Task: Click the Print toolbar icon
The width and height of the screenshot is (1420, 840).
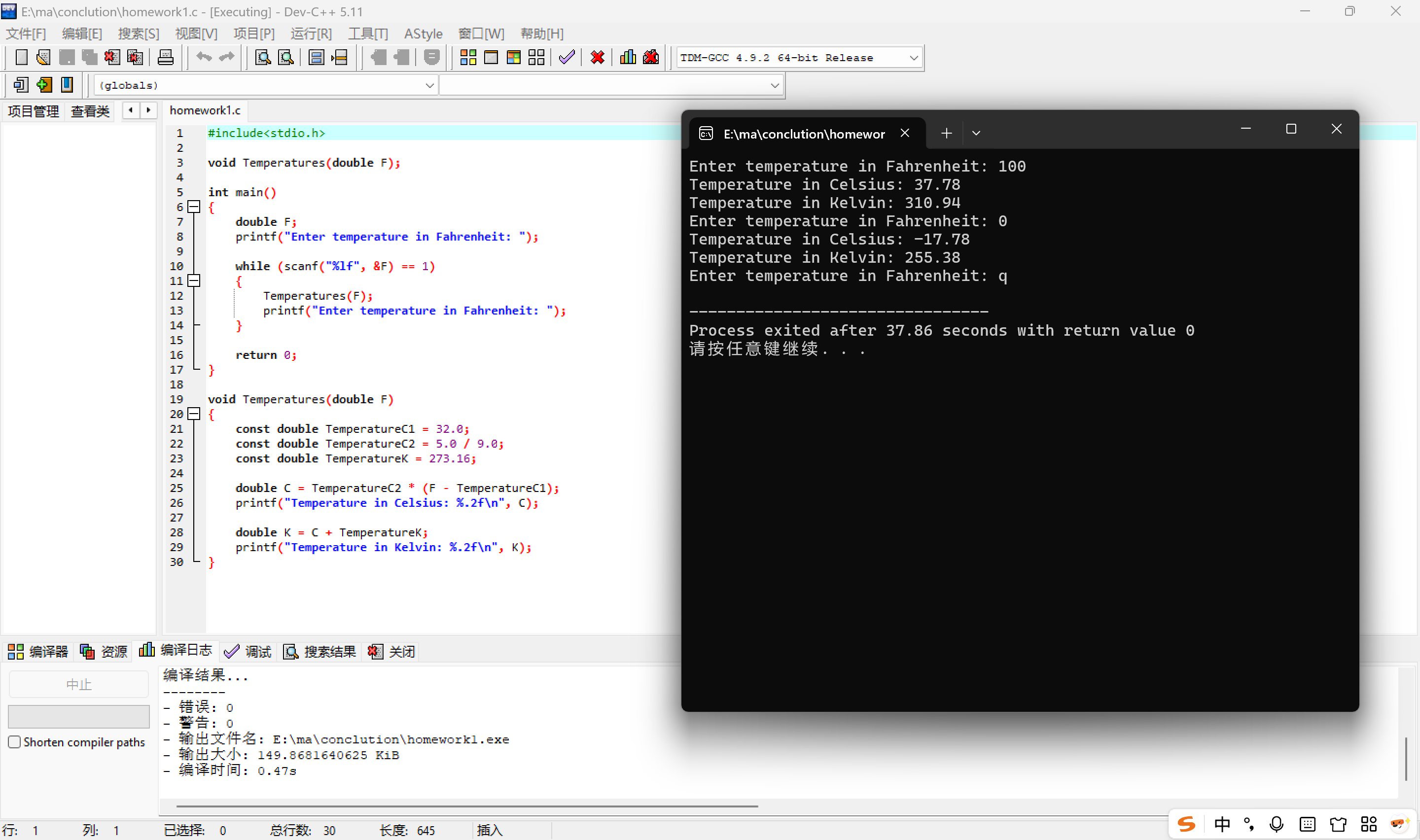Action: click(x=165, y=57)
